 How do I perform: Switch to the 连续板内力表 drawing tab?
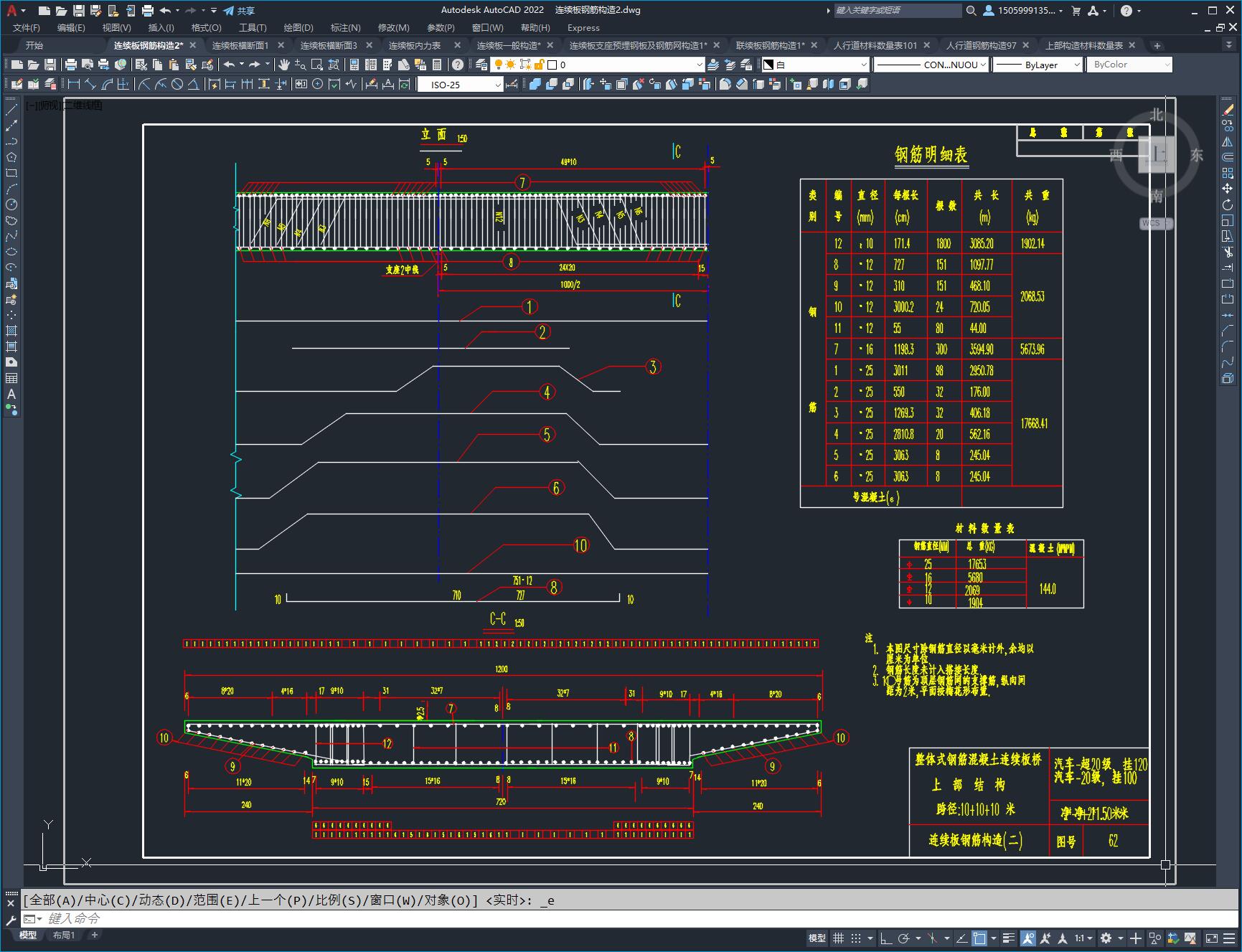tap(414, 45)
